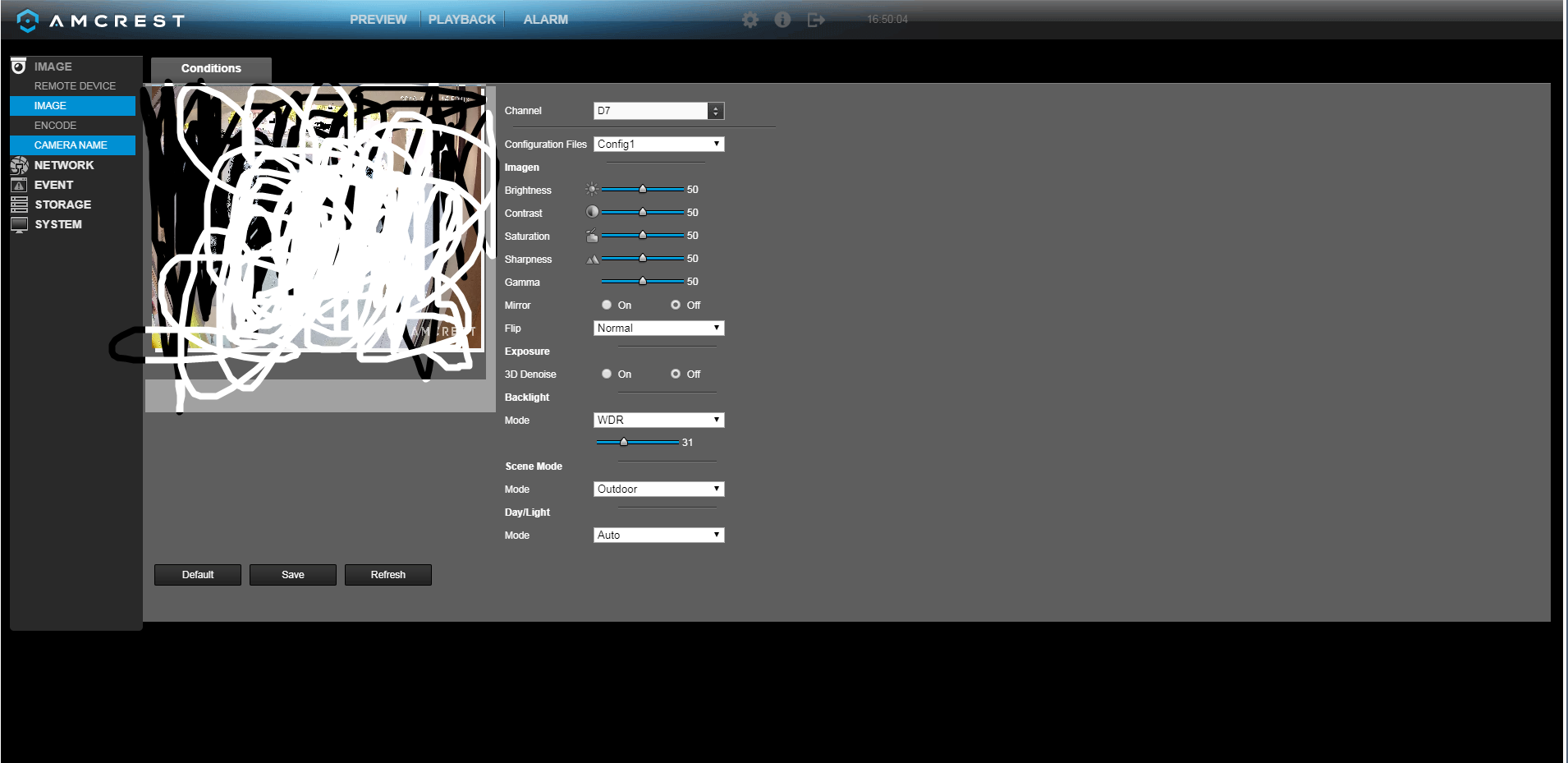Click the camera preview thumbnail
The height and width of the screenshot is (763, 1568).
[319, 218]
